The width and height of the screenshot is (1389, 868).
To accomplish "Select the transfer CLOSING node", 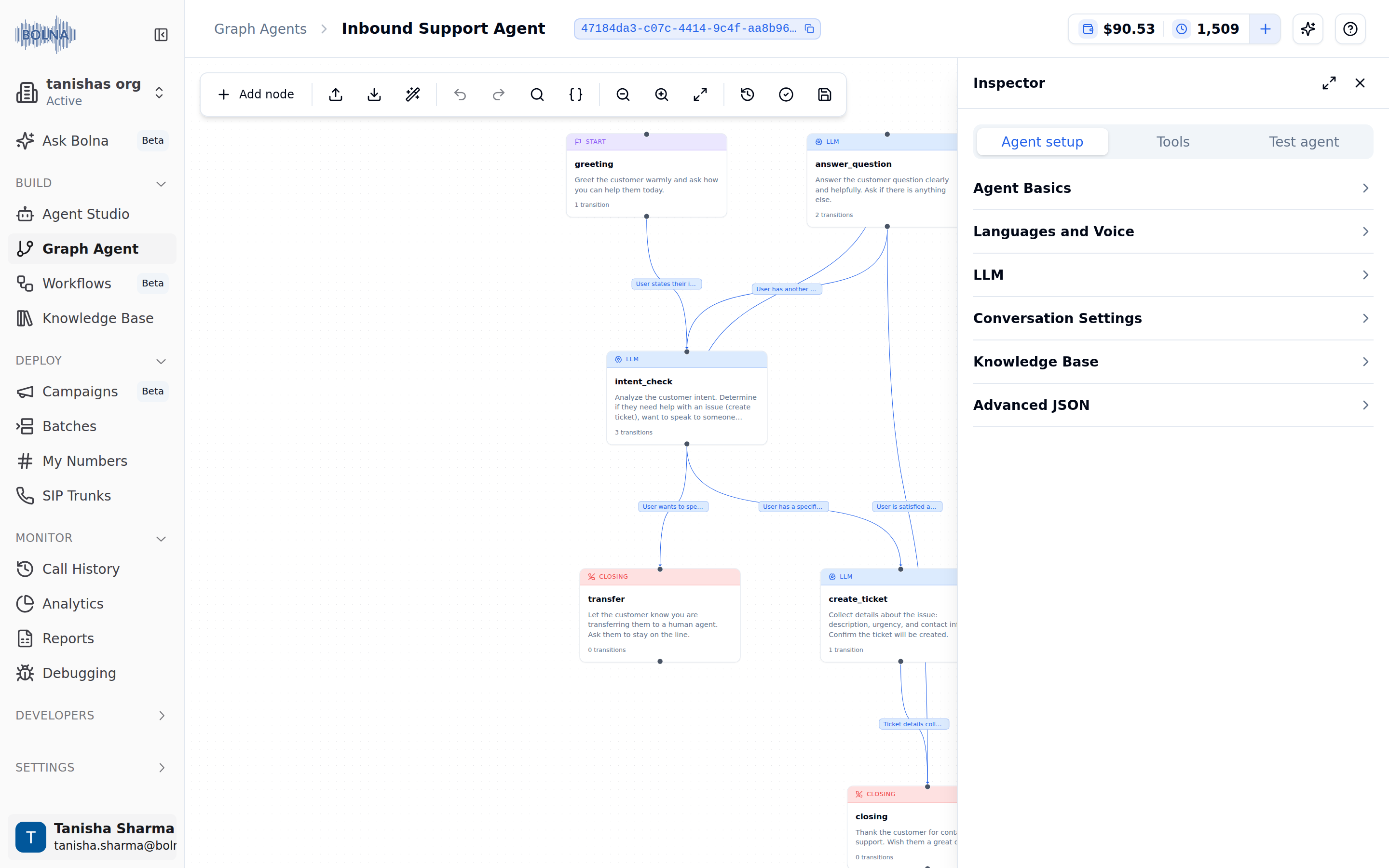I will (x=659, y=615).
